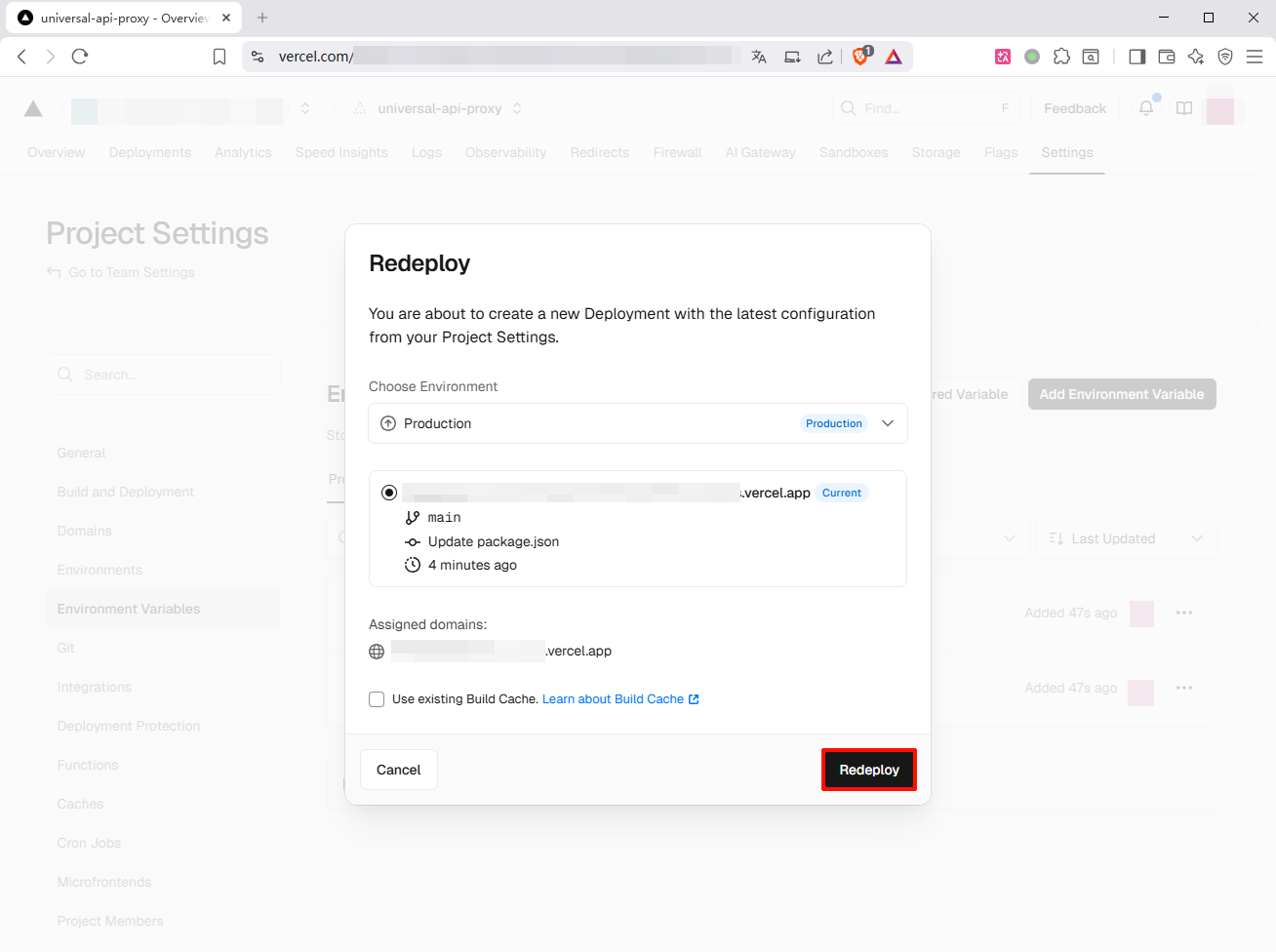Open General settings section
1276x952 pixels.
click(81, 453)
